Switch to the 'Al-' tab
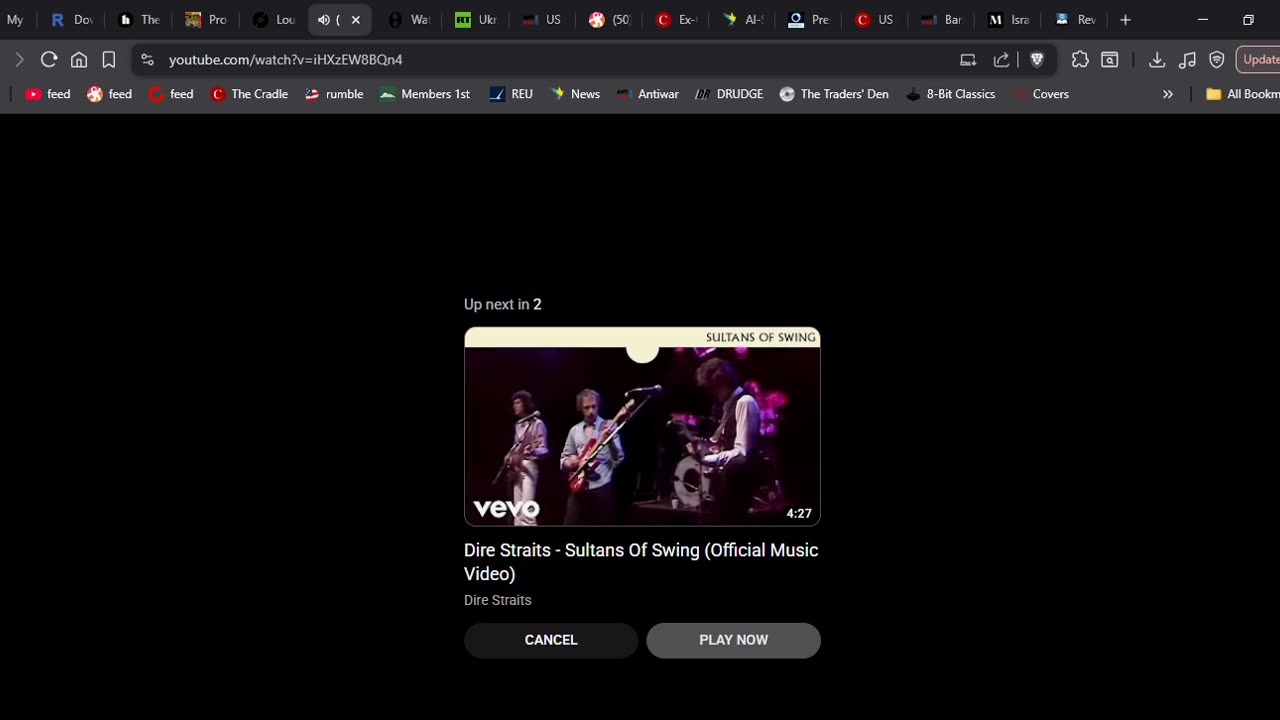Image resolution: width=1280 pixels, height=720 pixels. [743, 20]
